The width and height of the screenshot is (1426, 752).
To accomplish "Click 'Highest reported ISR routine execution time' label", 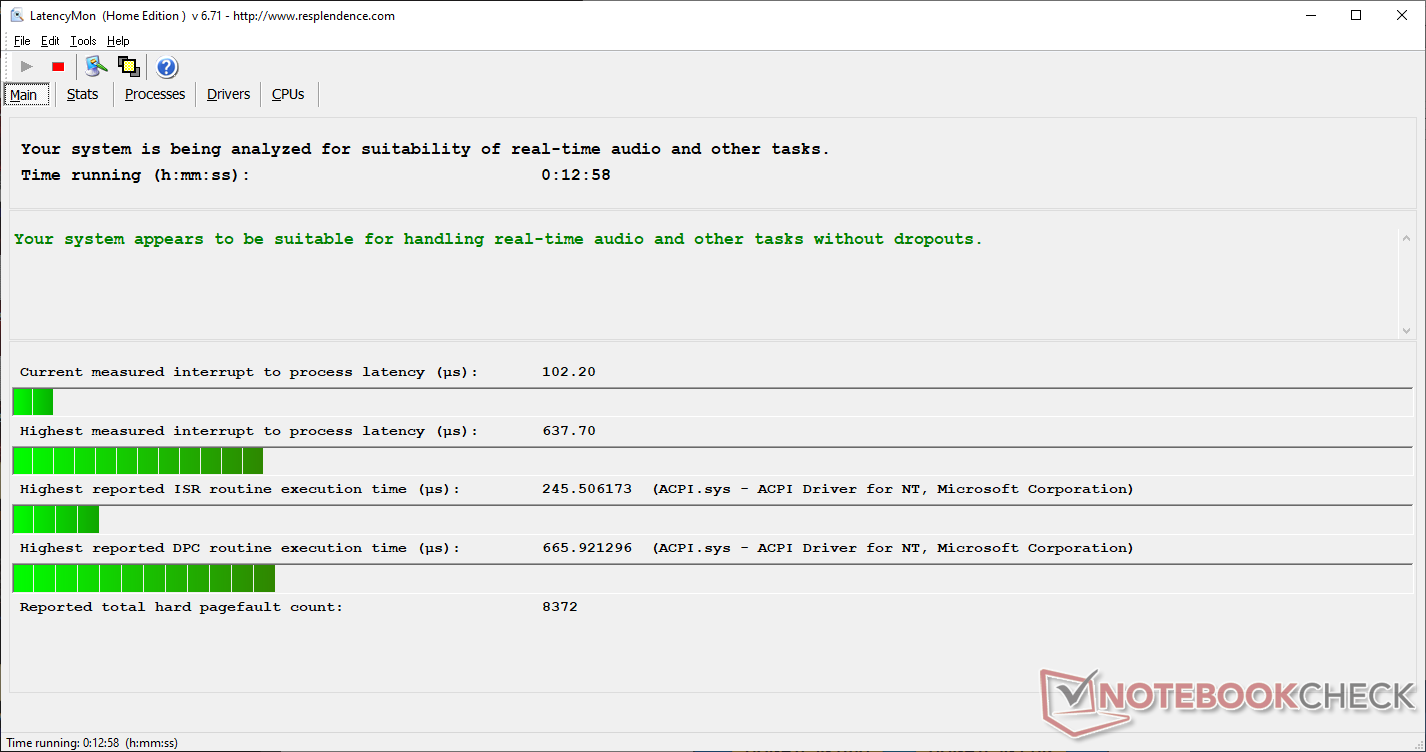I will 240,489.
